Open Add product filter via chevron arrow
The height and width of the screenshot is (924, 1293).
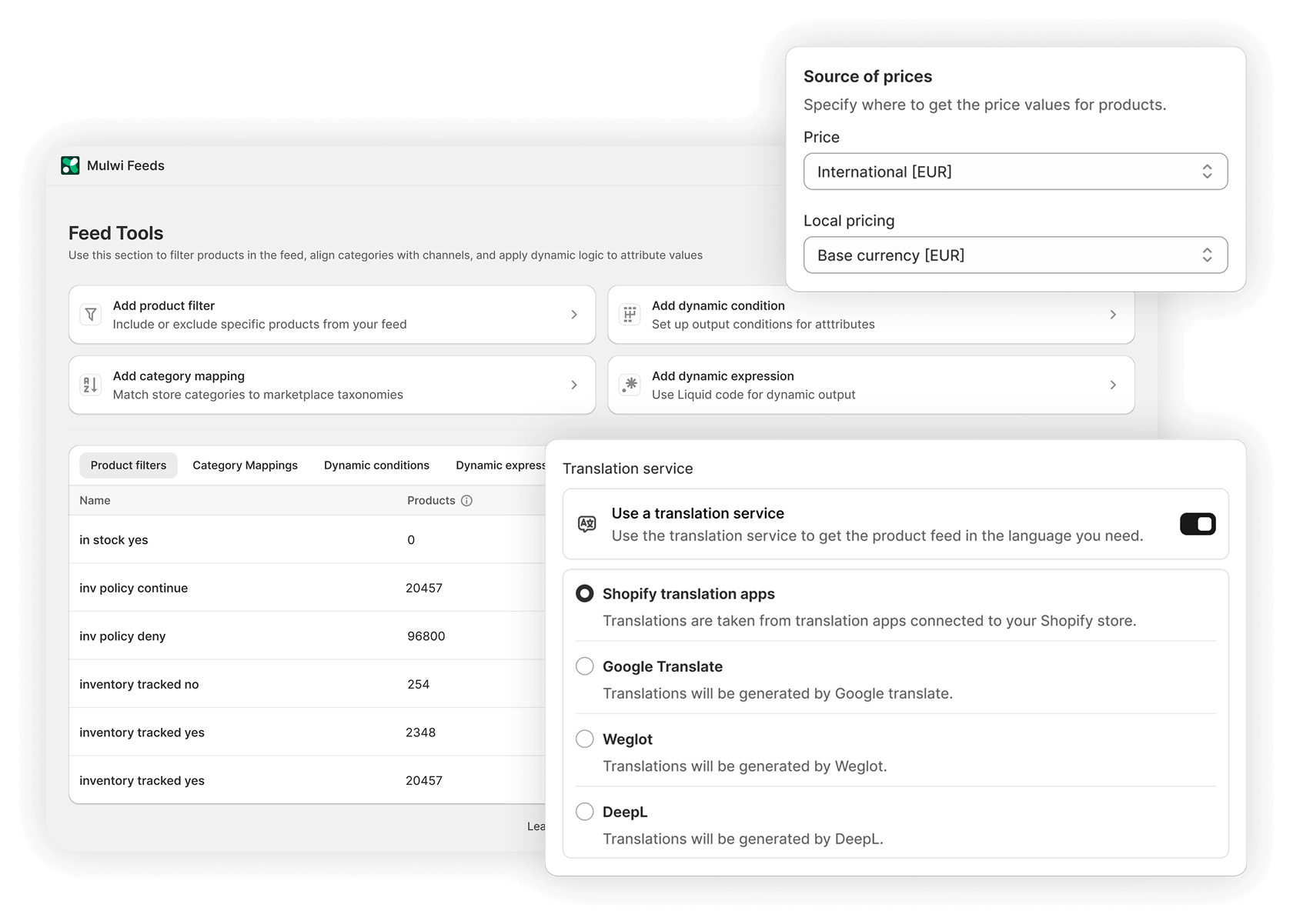pos(574,315)
